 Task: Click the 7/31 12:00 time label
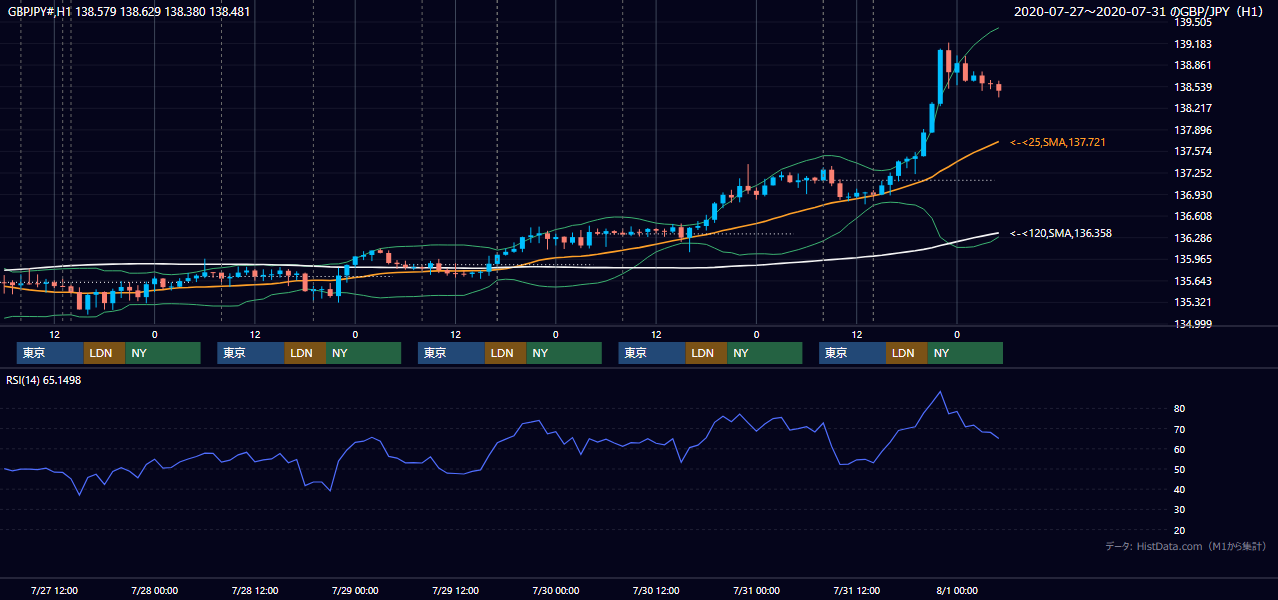[856, 590]
